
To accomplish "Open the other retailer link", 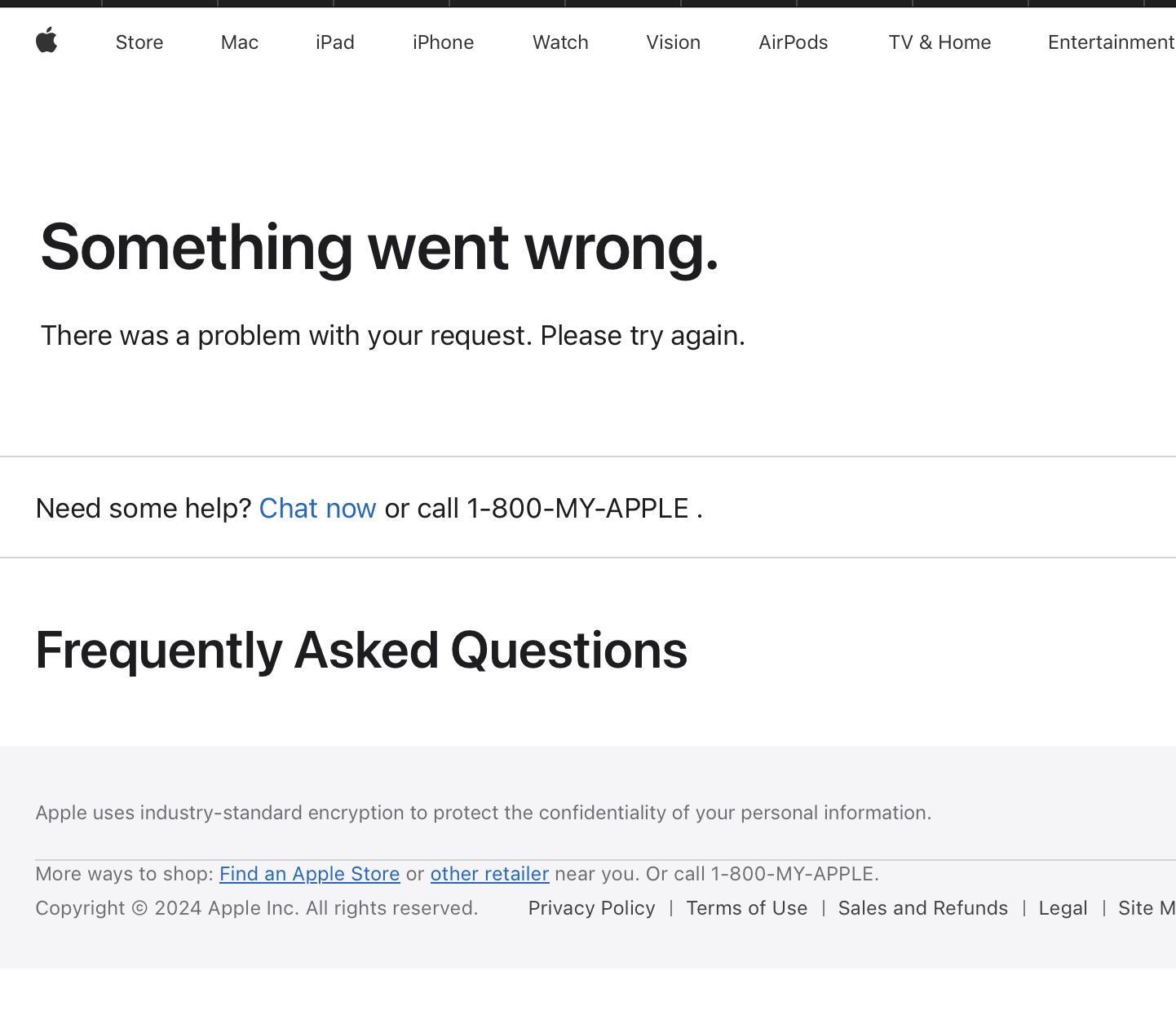I will tap(490, 874).
